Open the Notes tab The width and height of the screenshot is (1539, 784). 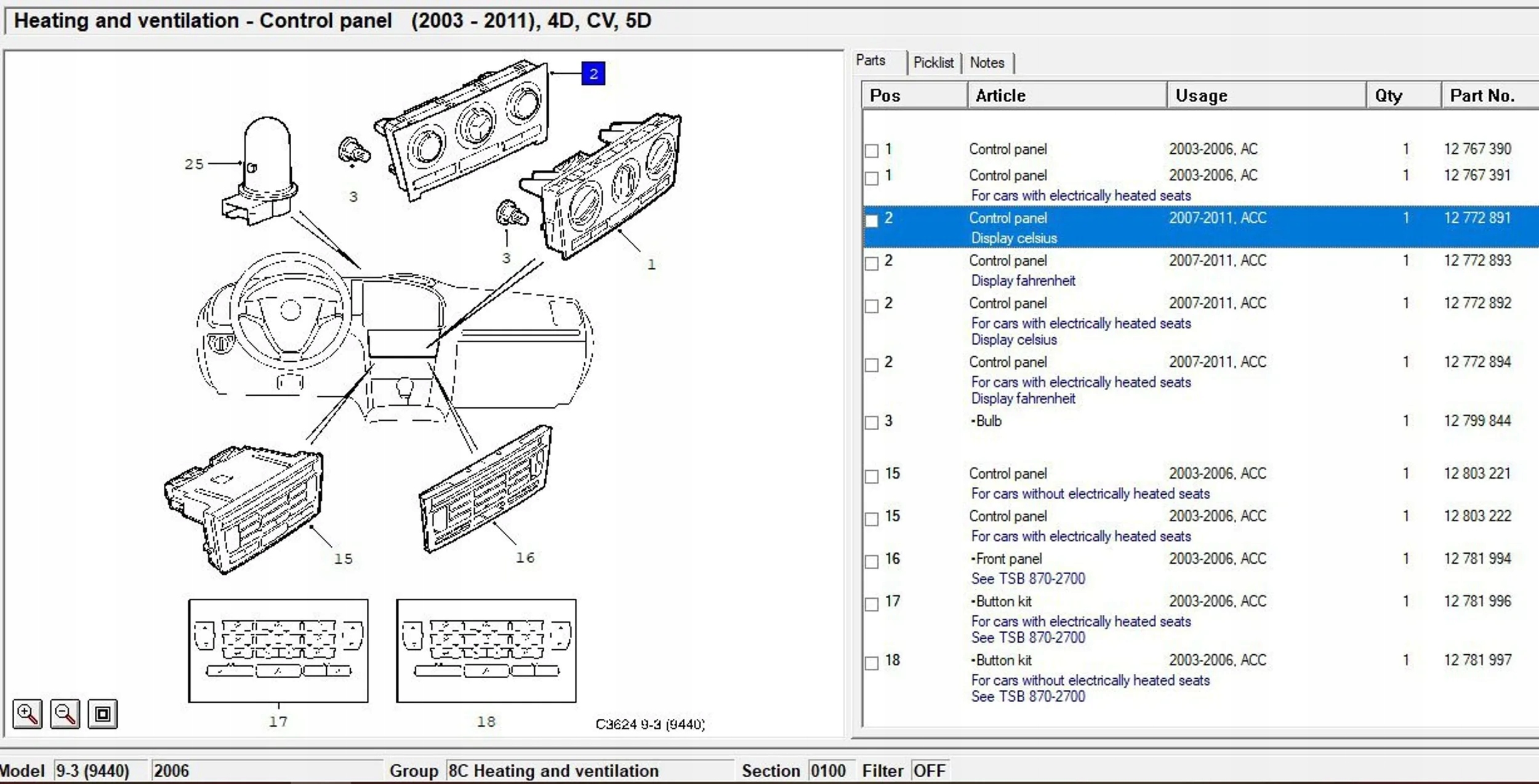[986, 63]
